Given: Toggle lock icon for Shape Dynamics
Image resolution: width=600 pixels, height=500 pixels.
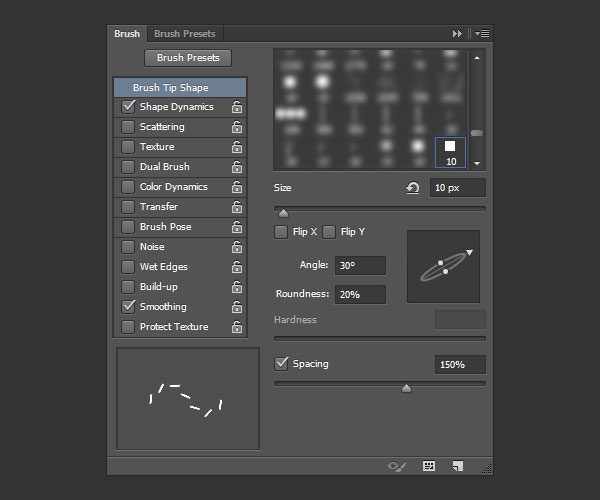Looking at the screenshot, I should pyautogui.click(x=237, y=107).
